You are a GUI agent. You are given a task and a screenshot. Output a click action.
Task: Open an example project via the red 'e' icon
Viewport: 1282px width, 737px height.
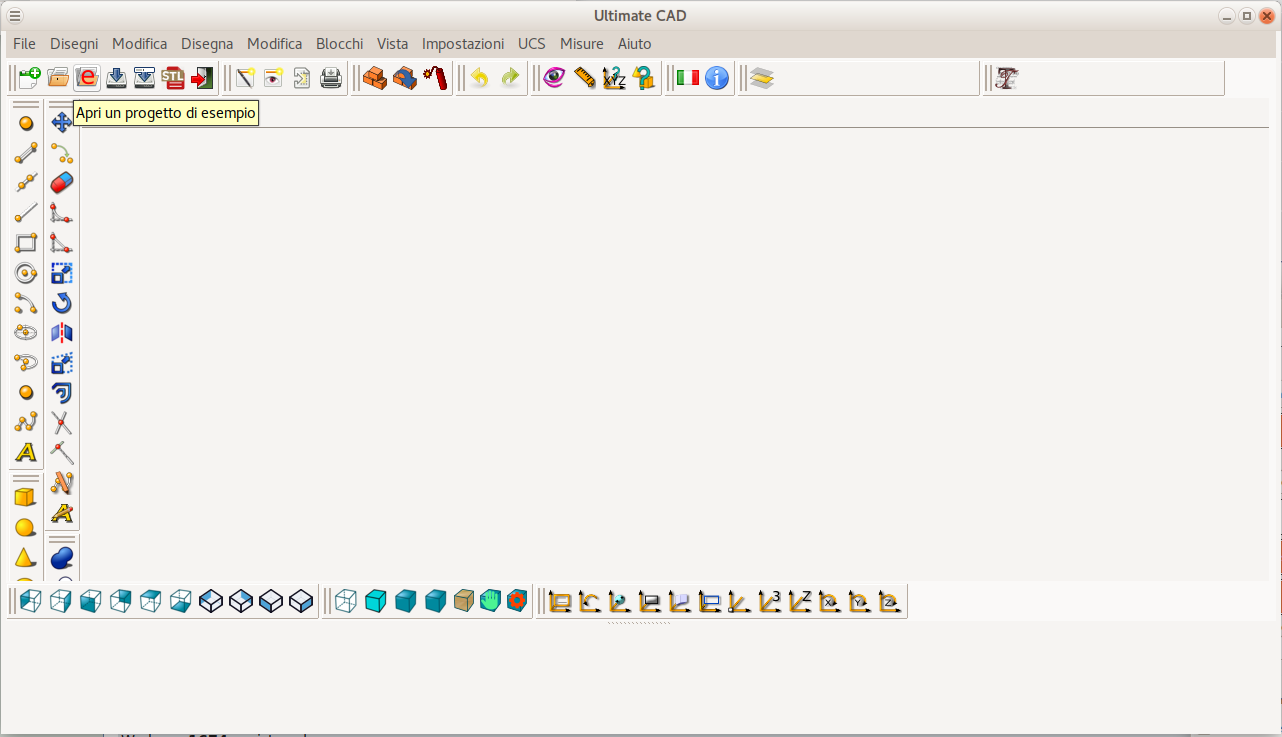click(x=88, y=78)
